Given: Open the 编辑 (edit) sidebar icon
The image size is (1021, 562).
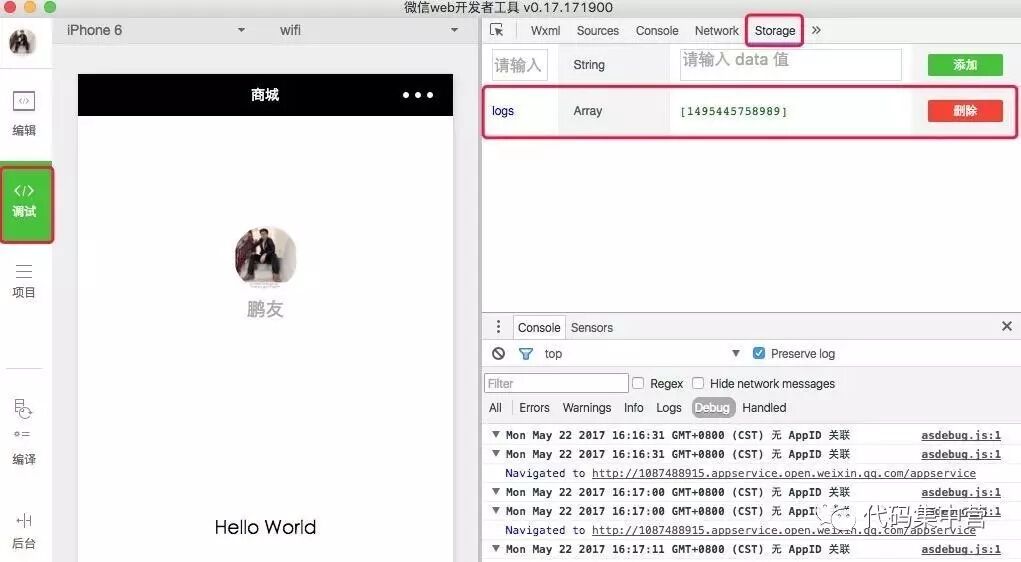Looking at the screenshot, I should [24, 113].
